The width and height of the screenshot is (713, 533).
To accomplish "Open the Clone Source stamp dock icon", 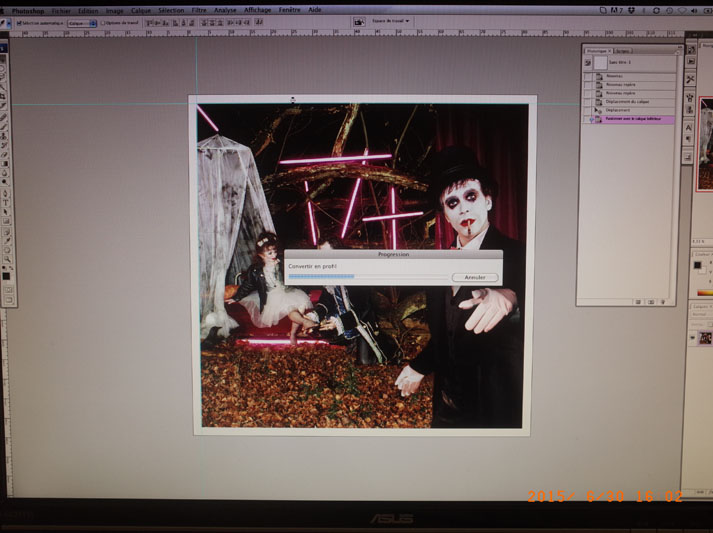I will tap(690, 110).
